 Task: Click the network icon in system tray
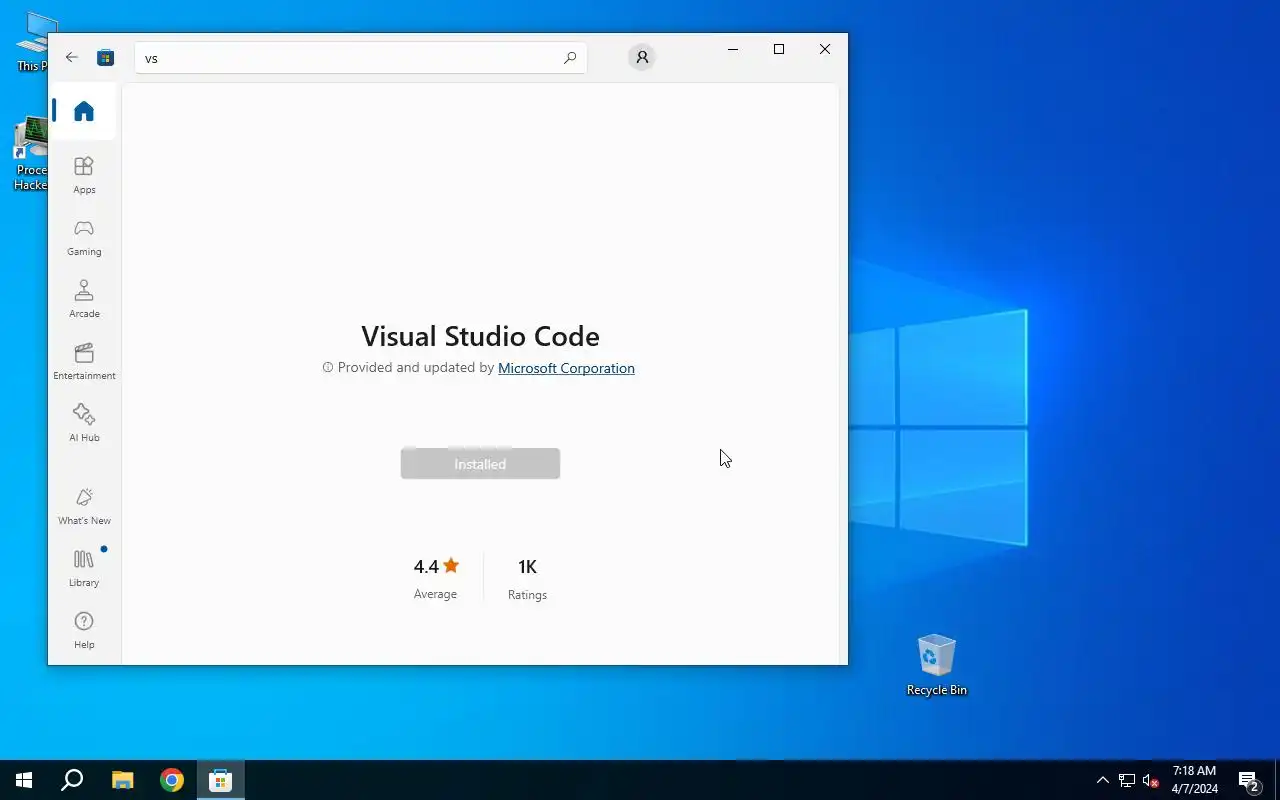coord(1126,780)
